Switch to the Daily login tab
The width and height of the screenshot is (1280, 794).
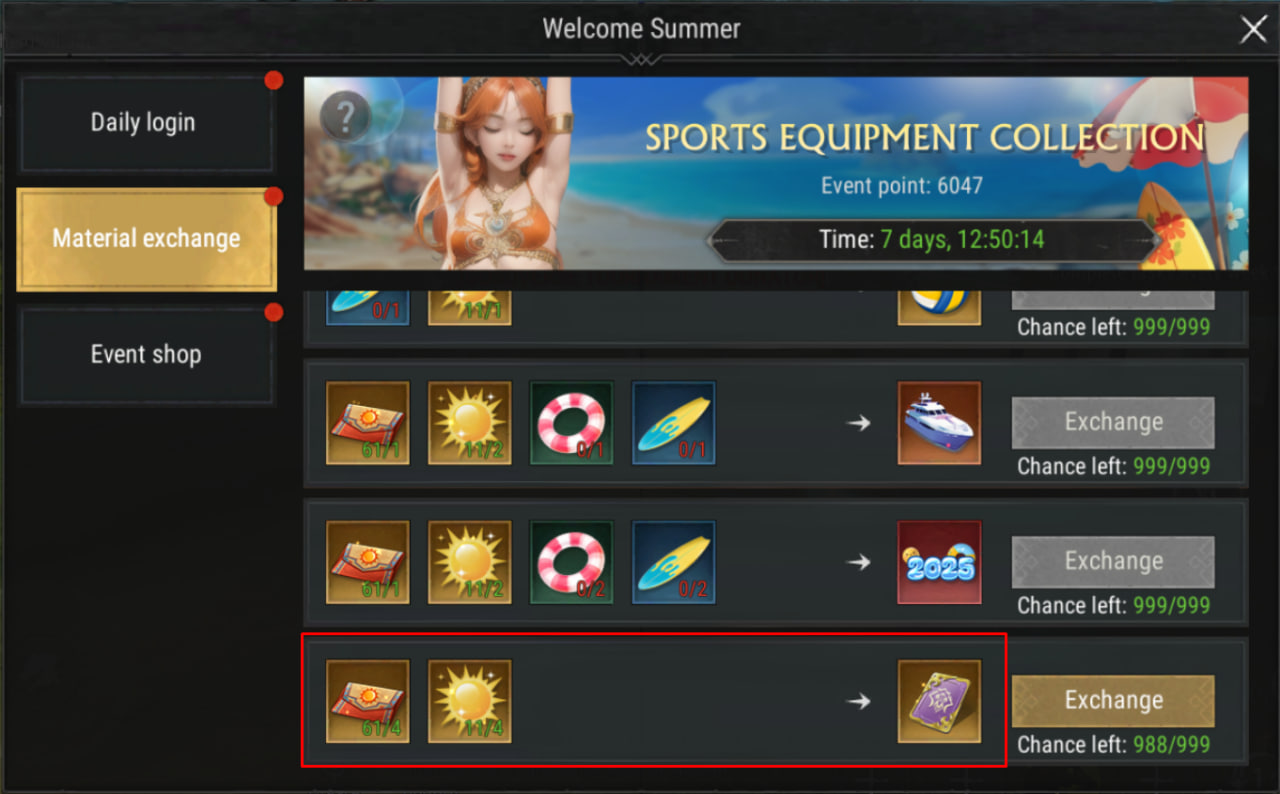tap(146, 123)
